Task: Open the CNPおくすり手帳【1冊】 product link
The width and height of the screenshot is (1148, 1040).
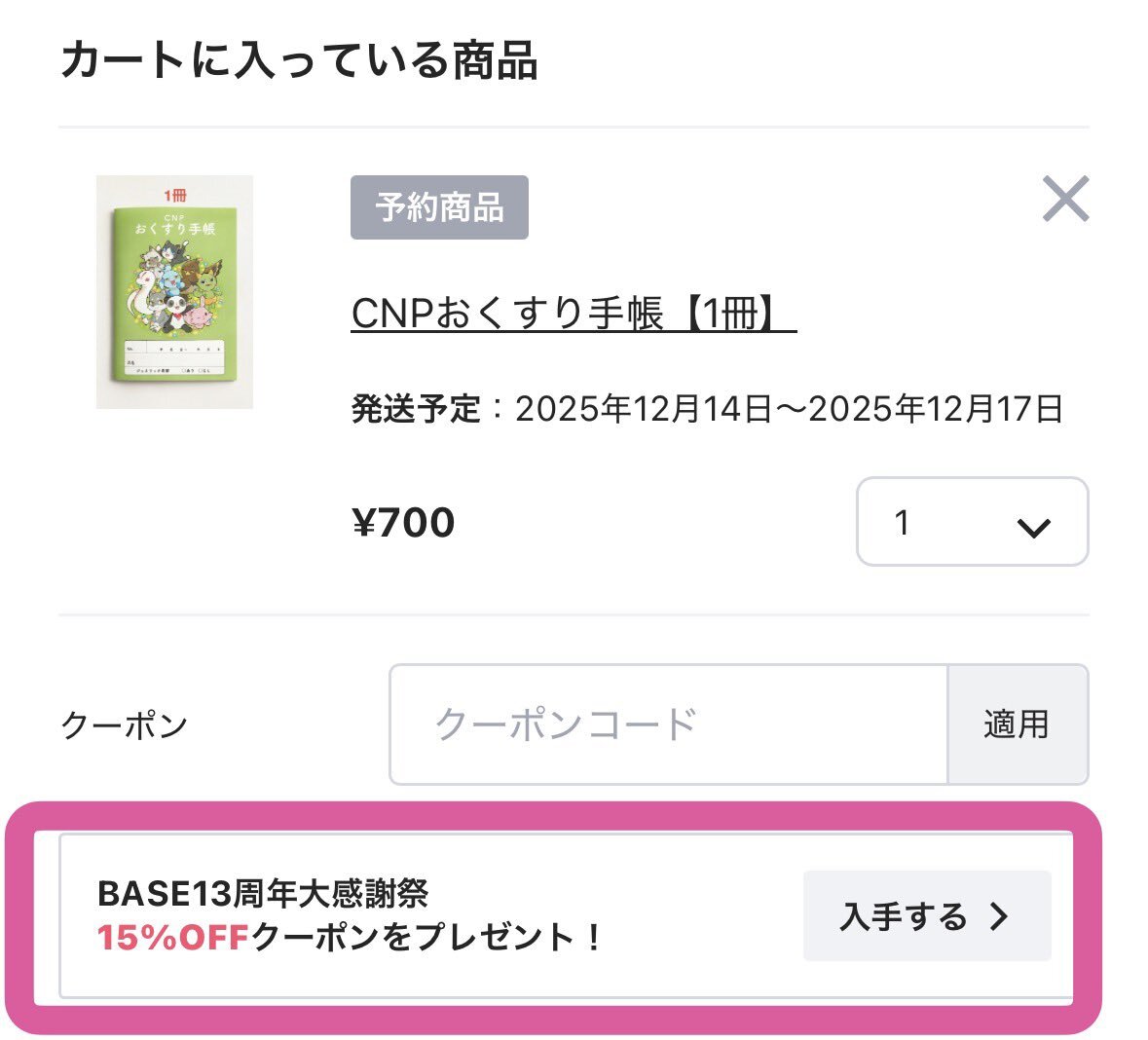Action: 574,314
